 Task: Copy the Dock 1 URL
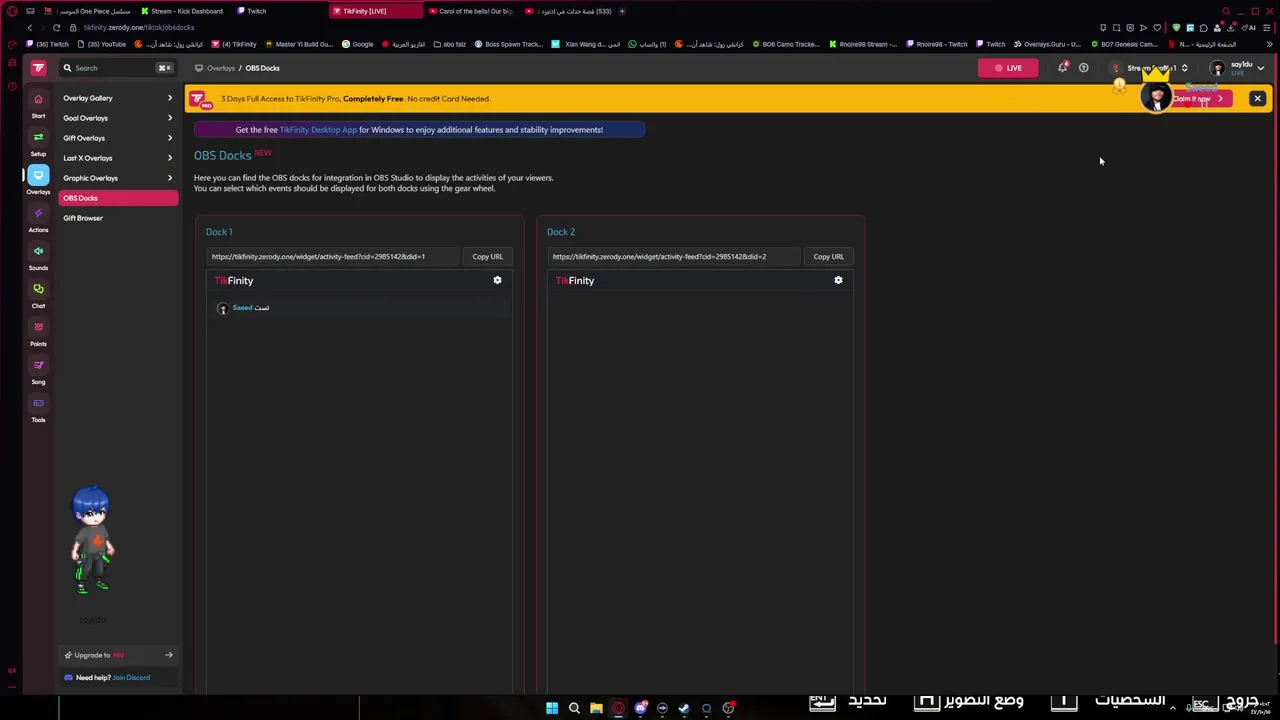click(x=487, y=257)
